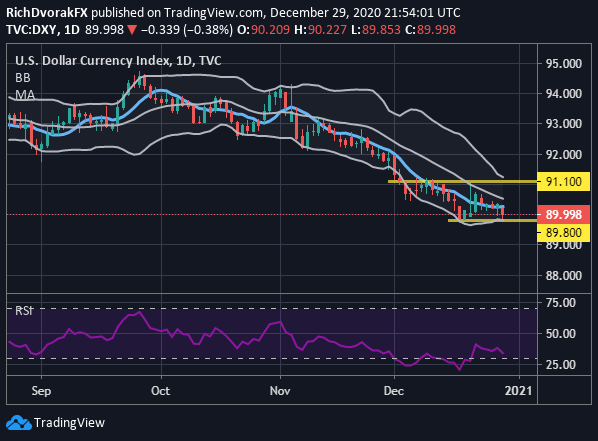Screen dimensions: 598x441
Task: Click the TradingView text link
Action: [x=69, y=423]
